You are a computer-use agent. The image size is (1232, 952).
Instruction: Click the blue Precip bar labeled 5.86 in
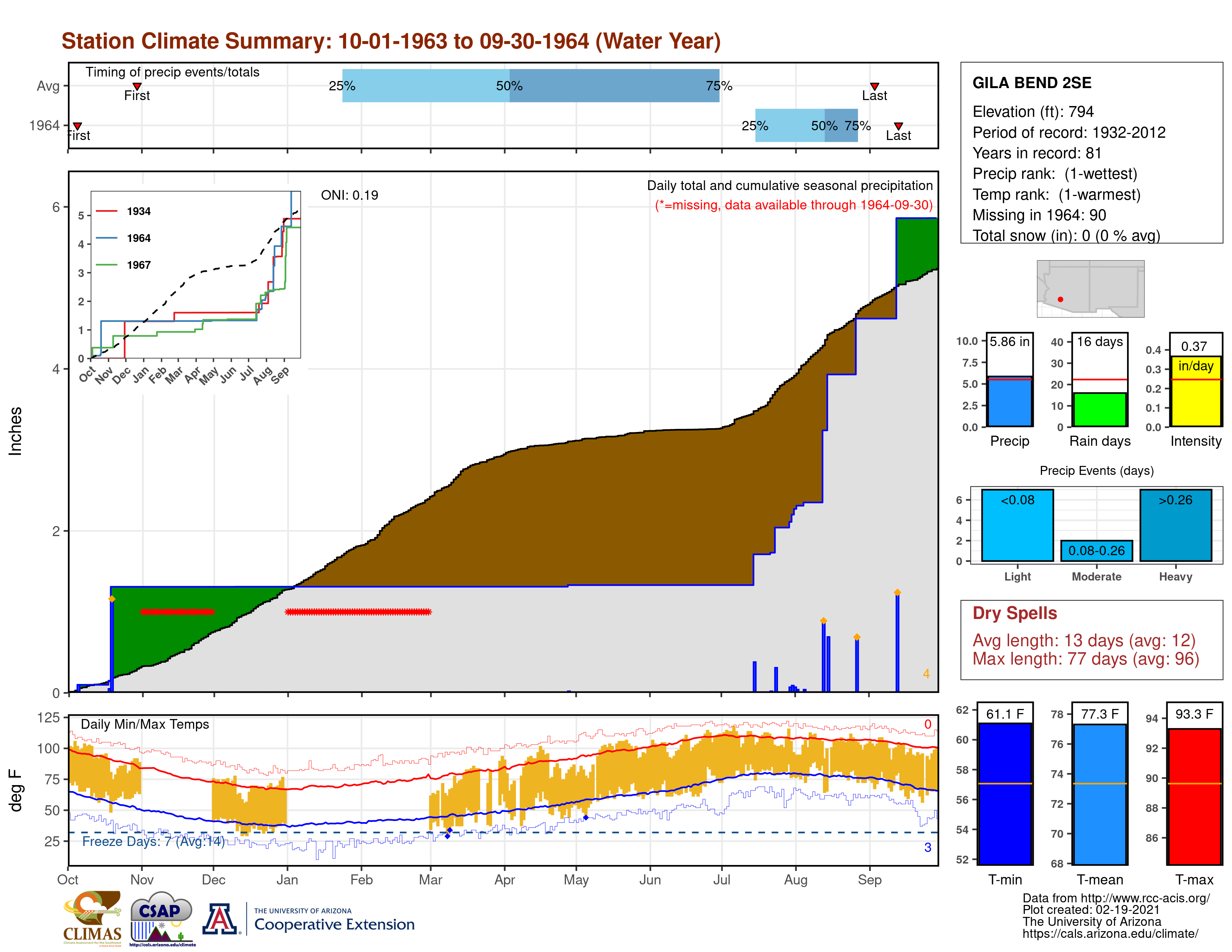[x=1010, y=401]
